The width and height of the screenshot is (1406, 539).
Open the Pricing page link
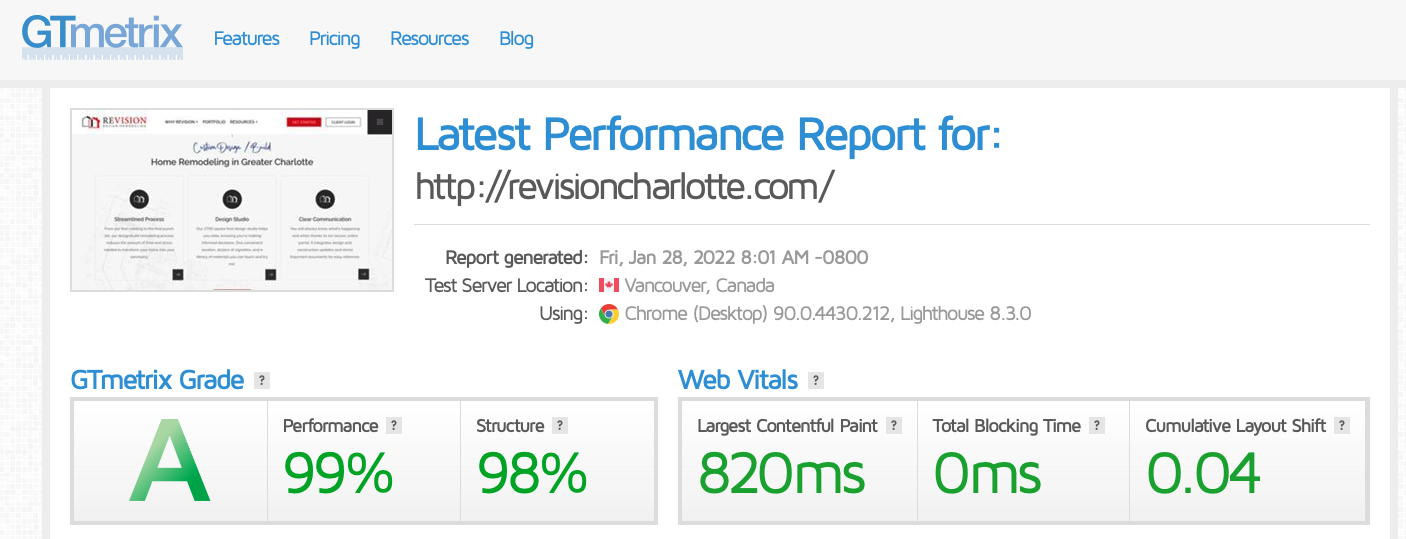click(334, 39)
